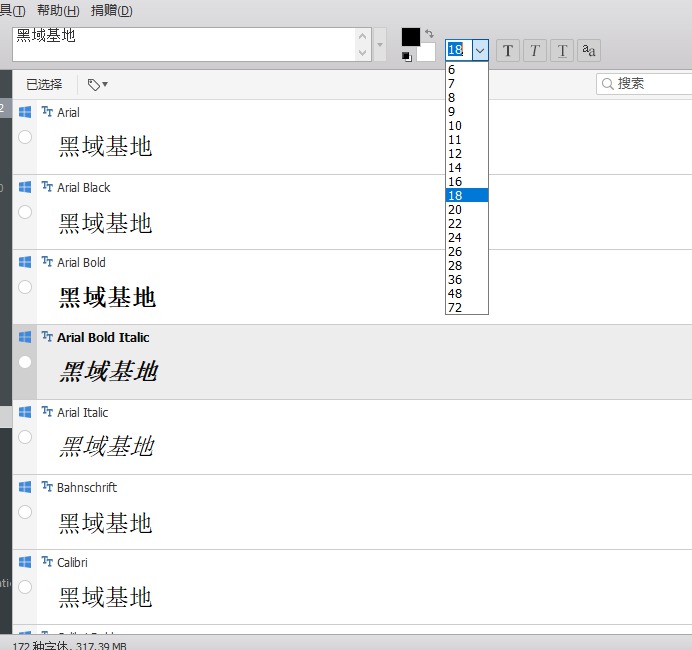This screenshot has height=650, width=692.
Task: Click the black foreground color swatch
Action: tap(410, 37)
